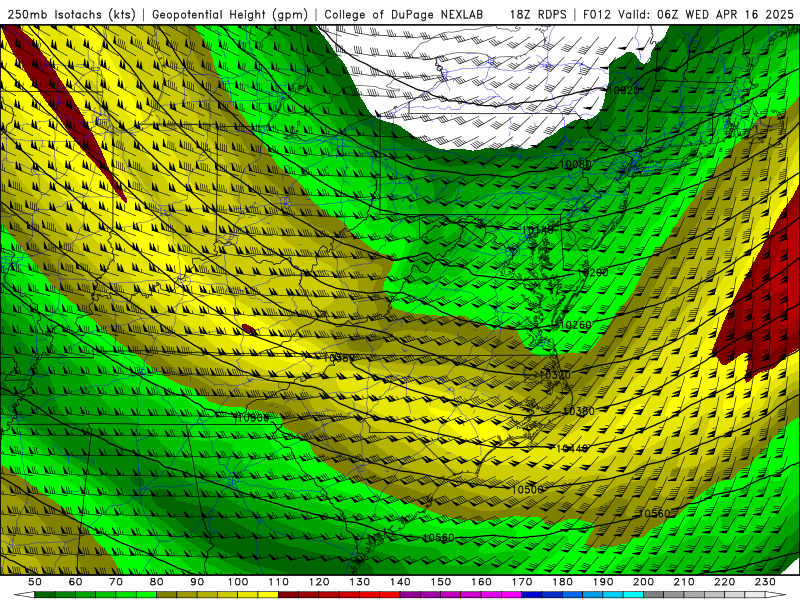Viewport: 800px width, 600px height.
Task: Click the 60 kt colorbar label
Action: [x=75, y=582]
